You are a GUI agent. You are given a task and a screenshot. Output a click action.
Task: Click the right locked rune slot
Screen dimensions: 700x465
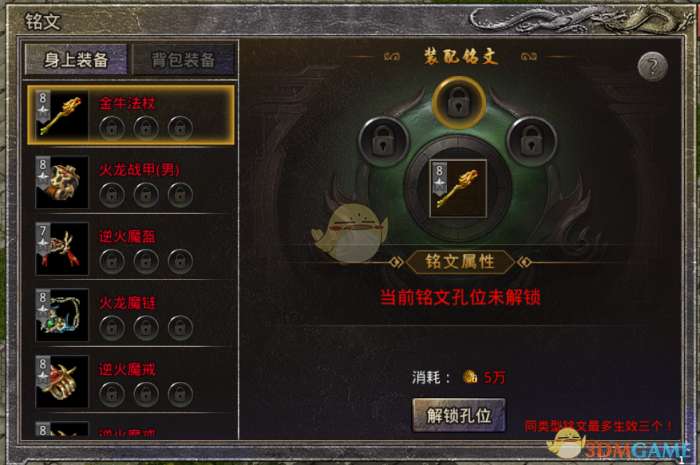pos(531,141)
